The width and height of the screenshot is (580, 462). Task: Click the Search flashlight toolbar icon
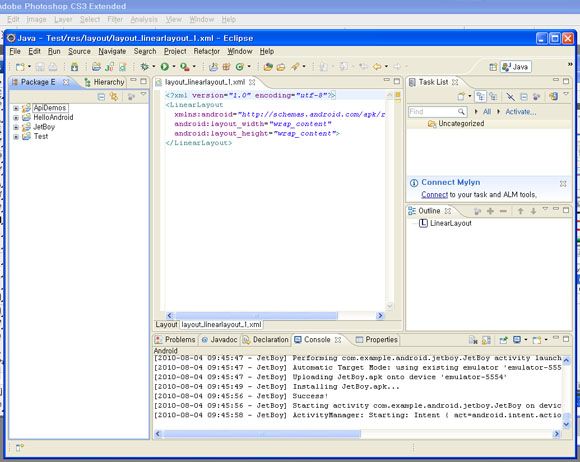click(295, 67)
